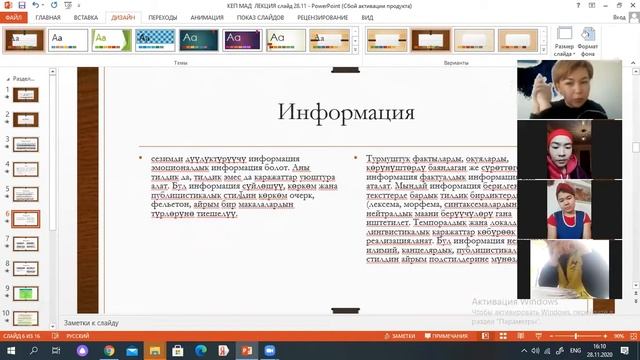Image resolution: width=640 pixels, height=360 pixels.
Task: Open Task View on the taskbar
Action: point(56,351)
